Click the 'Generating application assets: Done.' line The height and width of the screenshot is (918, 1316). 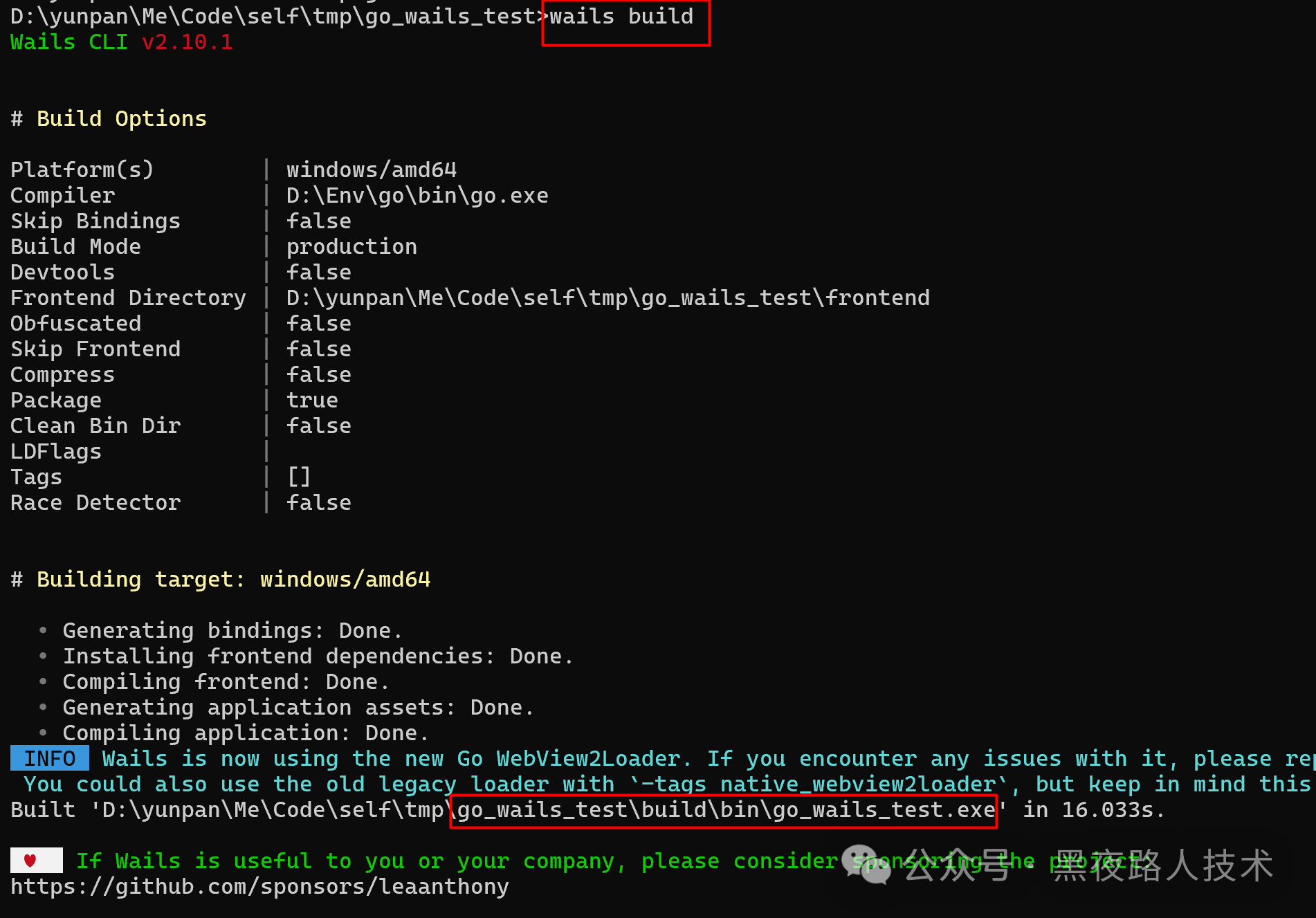298,708
